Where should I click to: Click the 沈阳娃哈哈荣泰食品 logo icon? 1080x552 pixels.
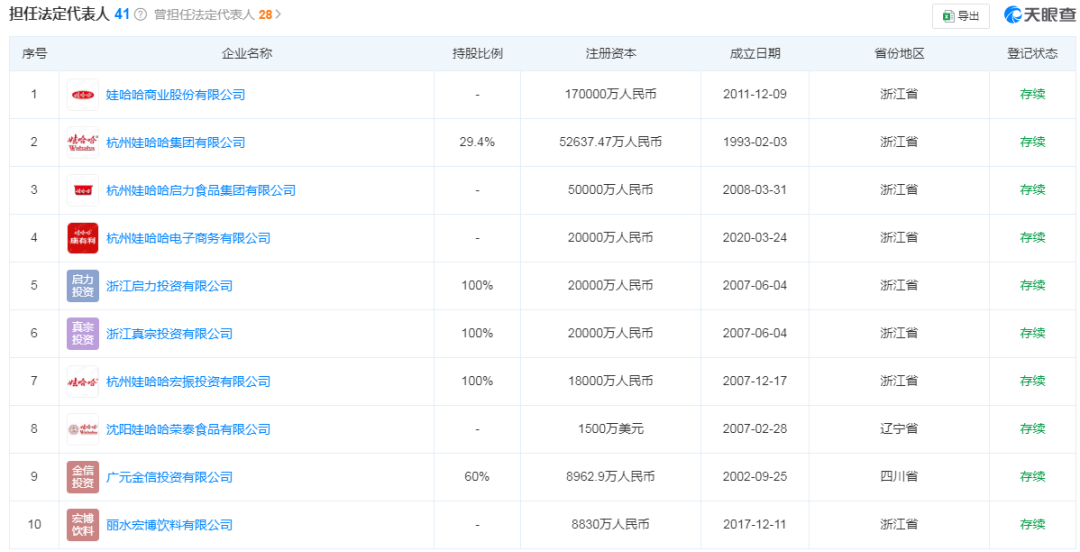click(83, 430)
